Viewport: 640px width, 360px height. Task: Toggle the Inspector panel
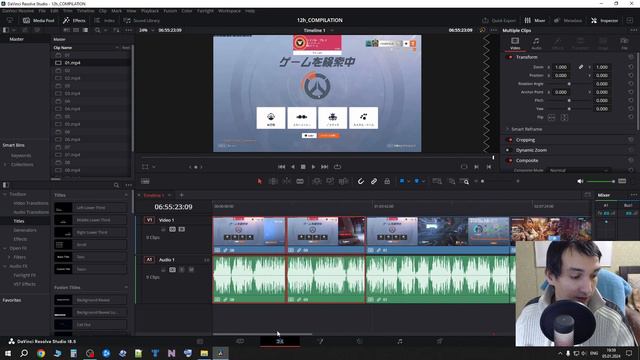[x=604, y=20]
